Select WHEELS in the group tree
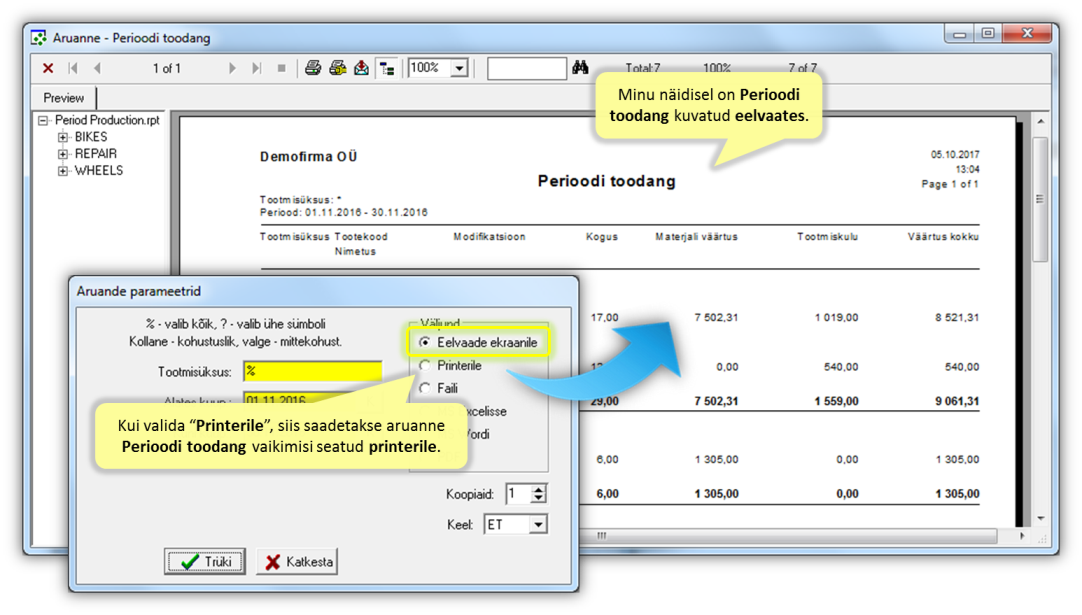This screenshot has width=1082, height=615. 99,170
